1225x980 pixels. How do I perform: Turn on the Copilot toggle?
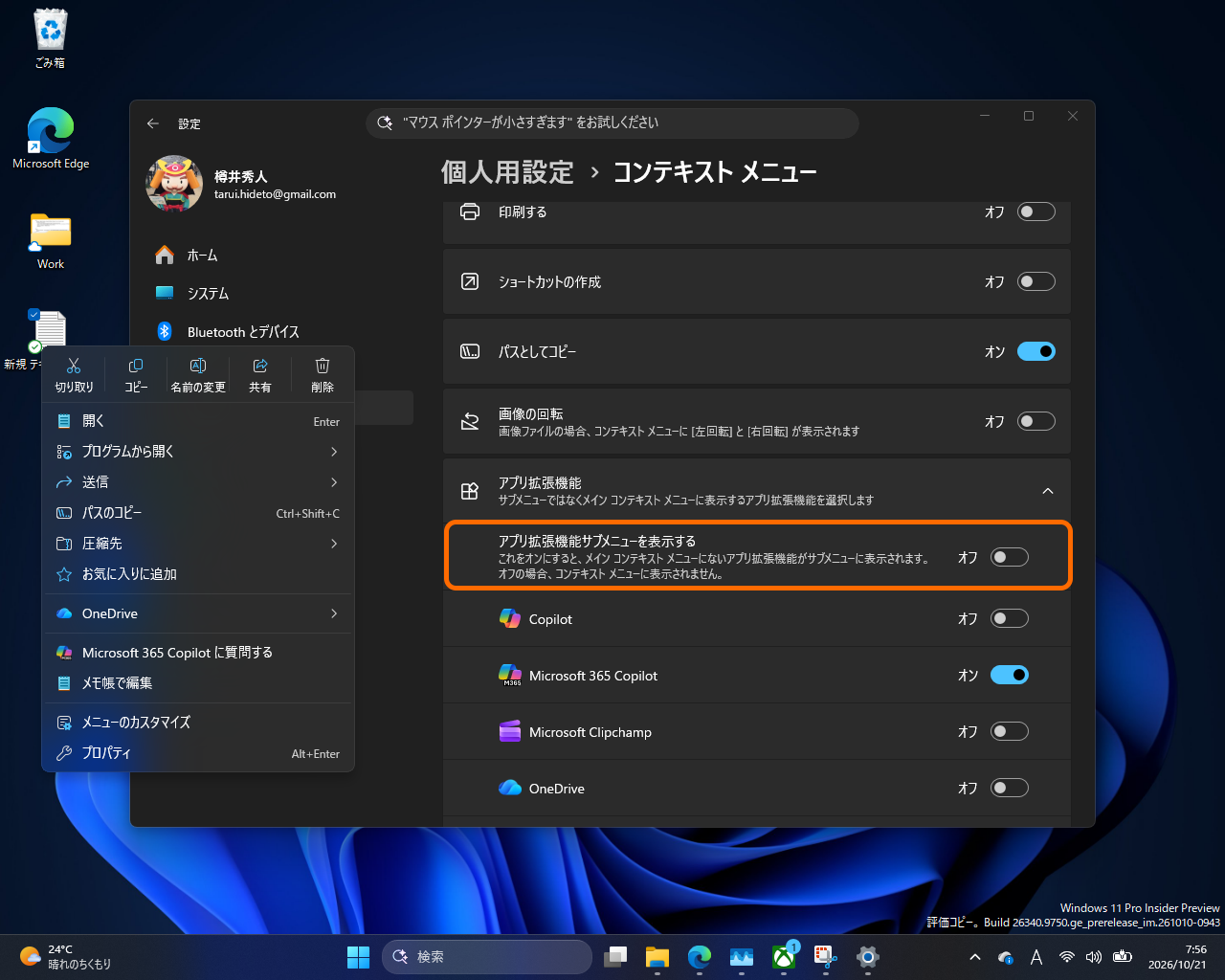(x=1009, y=618)
